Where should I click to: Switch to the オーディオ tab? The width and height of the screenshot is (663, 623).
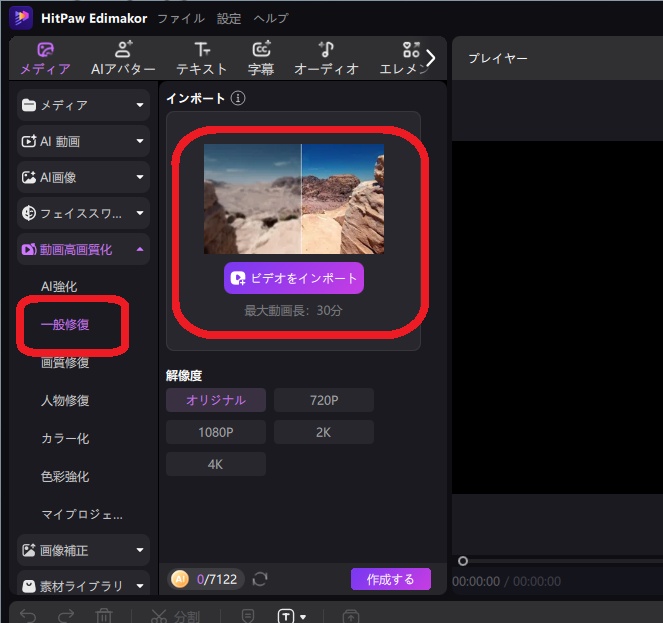click(326, 59)
